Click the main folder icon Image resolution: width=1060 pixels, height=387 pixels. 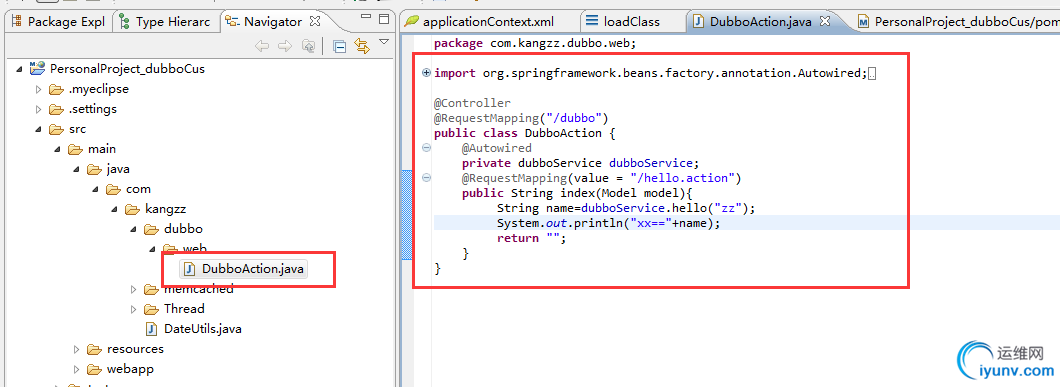[75, 149]
